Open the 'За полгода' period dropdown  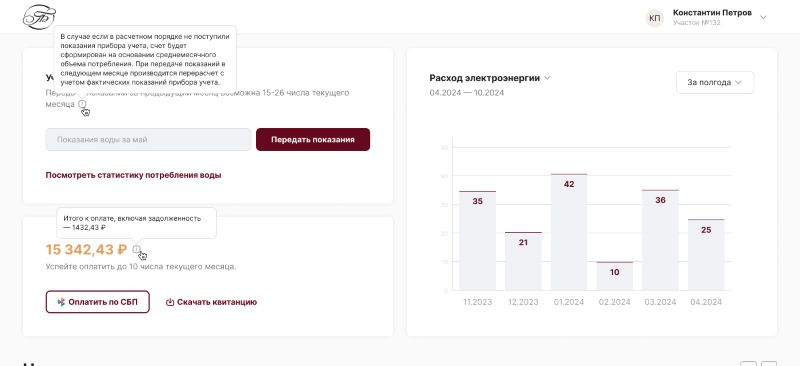click(715, 82)
